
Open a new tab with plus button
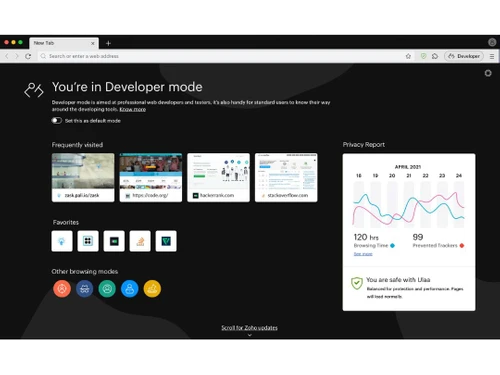click(108, 43)
